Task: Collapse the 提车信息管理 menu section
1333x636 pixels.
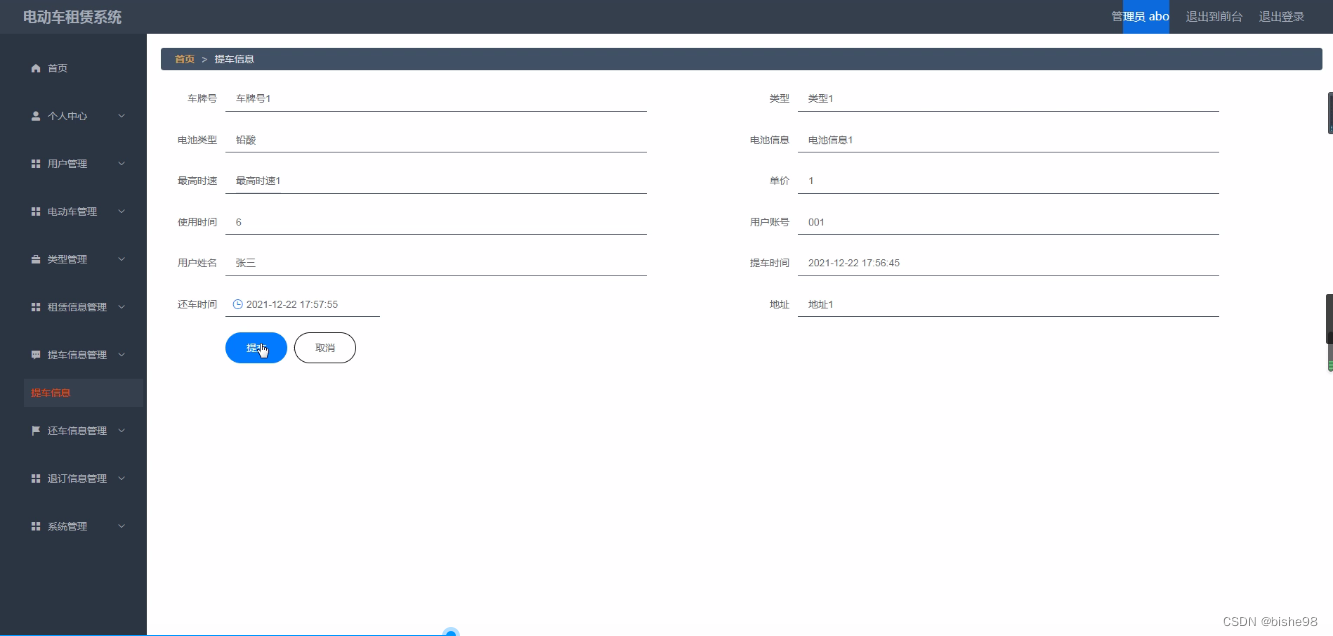Action: (x=121, y=354)
